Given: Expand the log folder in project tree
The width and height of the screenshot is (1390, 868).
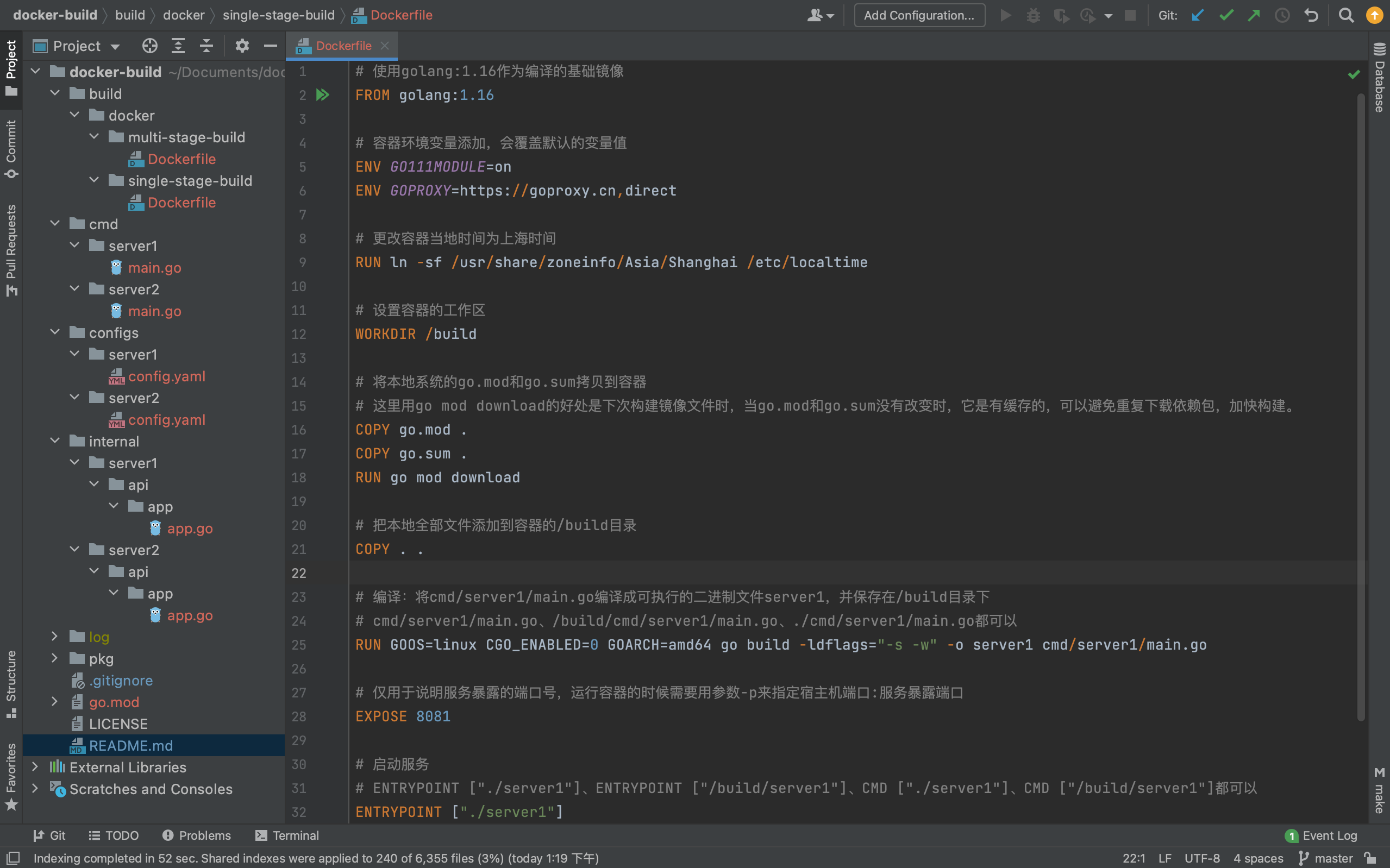Looking at the screenshot, I should (x=54, y=637).
